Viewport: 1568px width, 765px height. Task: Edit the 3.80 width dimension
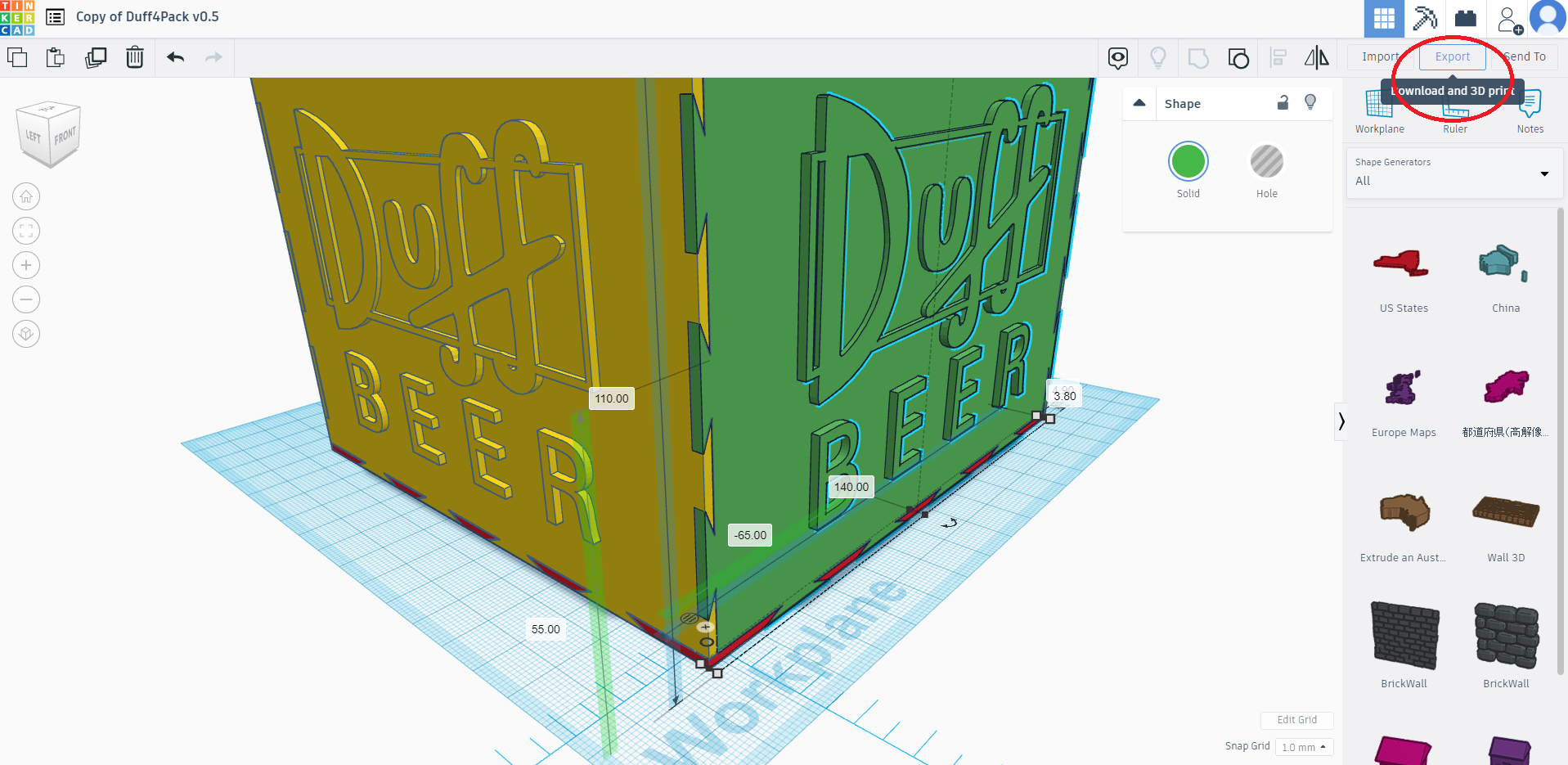pos(1065,396)
